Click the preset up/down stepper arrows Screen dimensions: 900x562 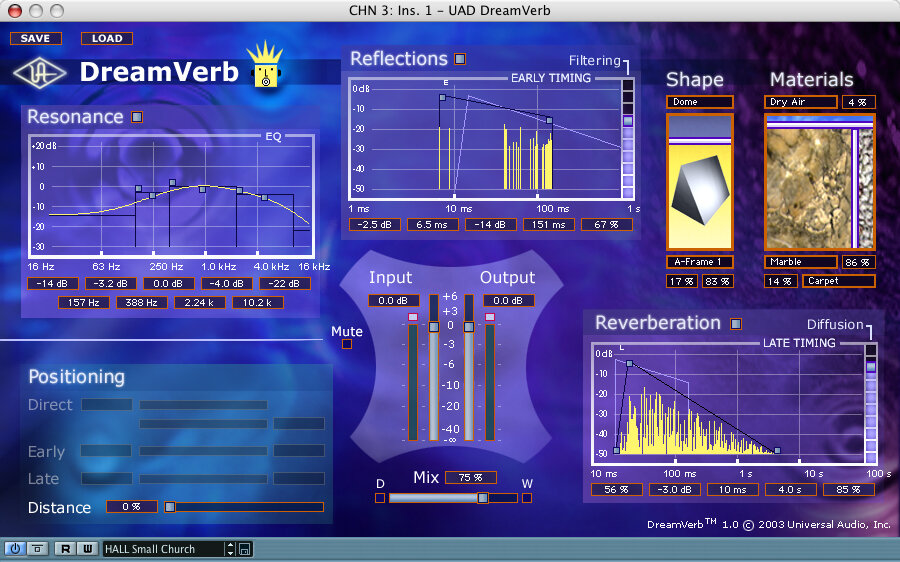tap(231, 549)
